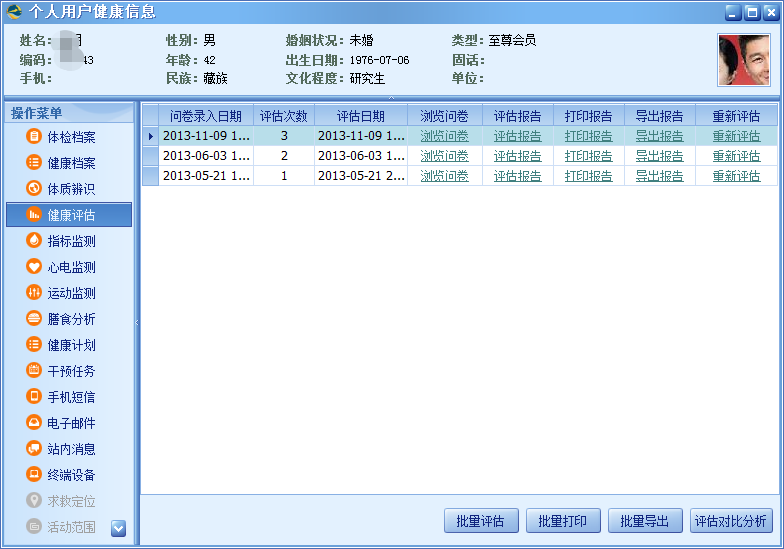The image size is (784, 549).
Task: Click the 评估对比分析 button
Action: coord(731,521)
